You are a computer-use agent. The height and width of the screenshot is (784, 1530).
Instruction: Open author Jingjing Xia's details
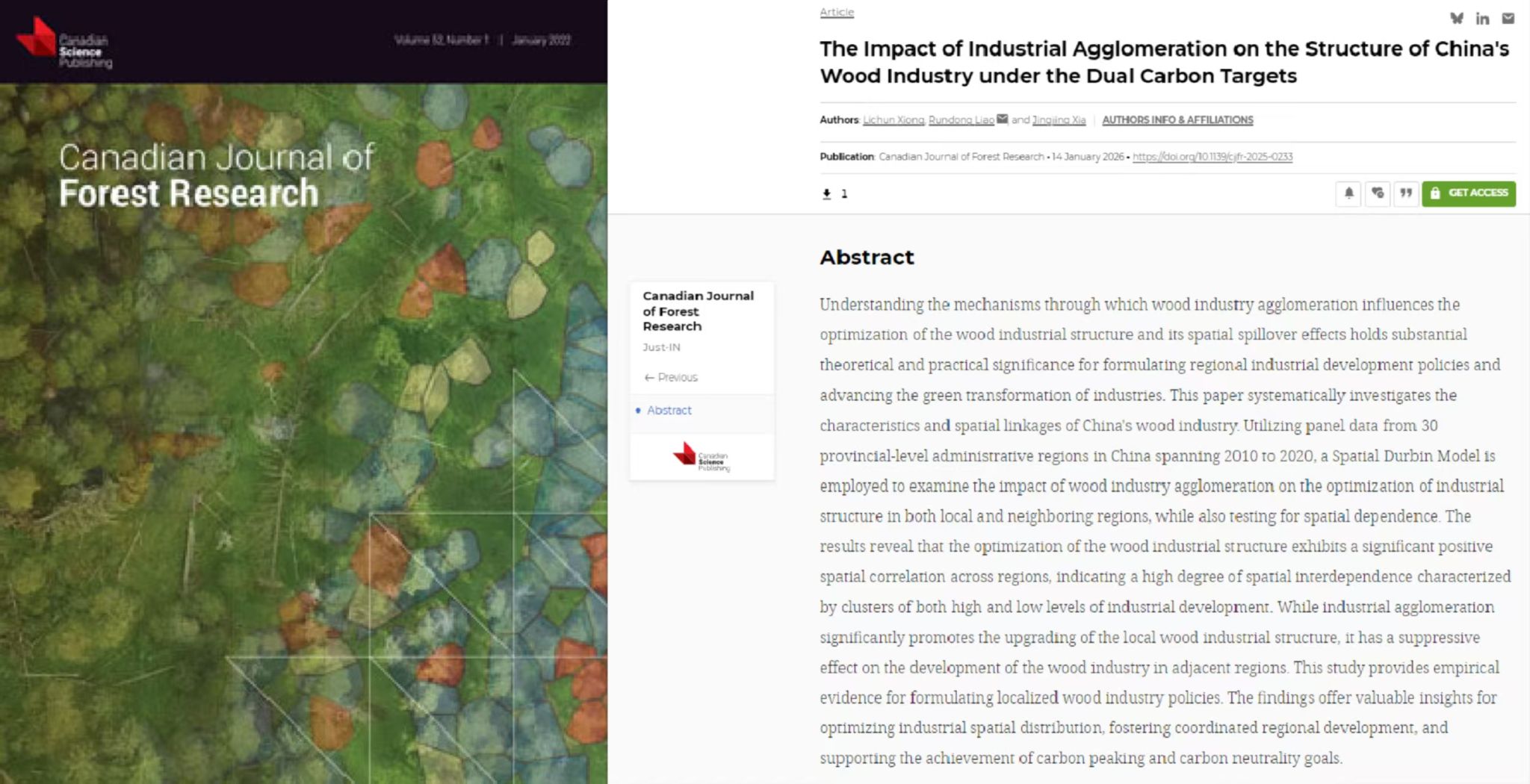pos(1059,120)
